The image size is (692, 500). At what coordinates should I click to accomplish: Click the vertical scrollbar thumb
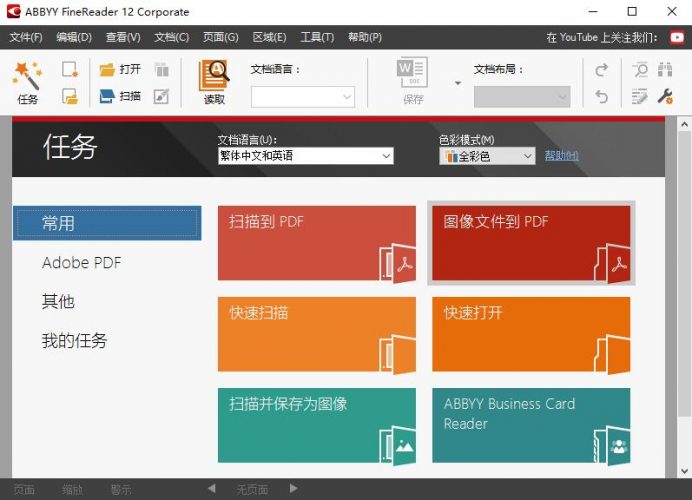coord(684,274)
